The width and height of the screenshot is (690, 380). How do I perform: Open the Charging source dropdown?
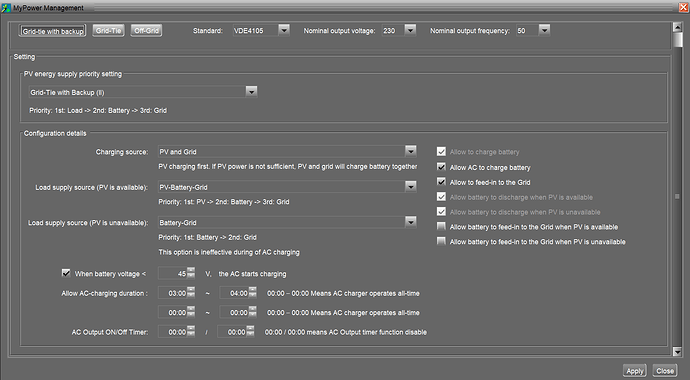coord(411,151)
